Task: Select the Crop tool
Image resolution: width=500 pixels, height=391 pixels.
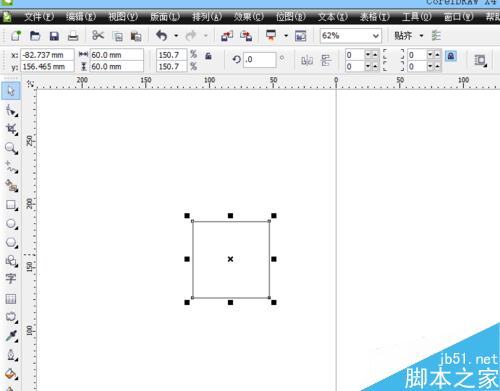Action: [11, 129]
